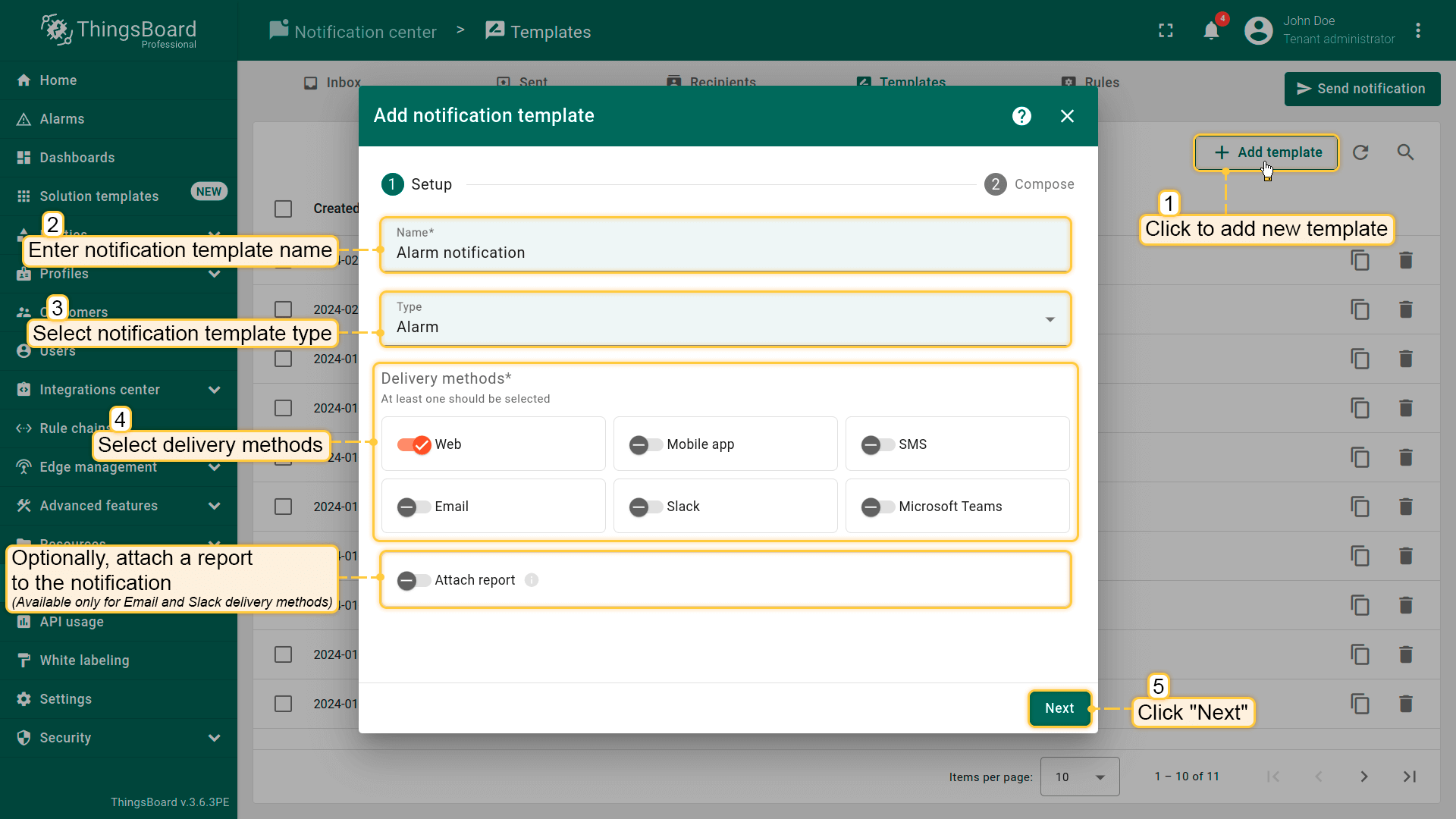
Task: Open search in templates table
Action: point(1405,152)
